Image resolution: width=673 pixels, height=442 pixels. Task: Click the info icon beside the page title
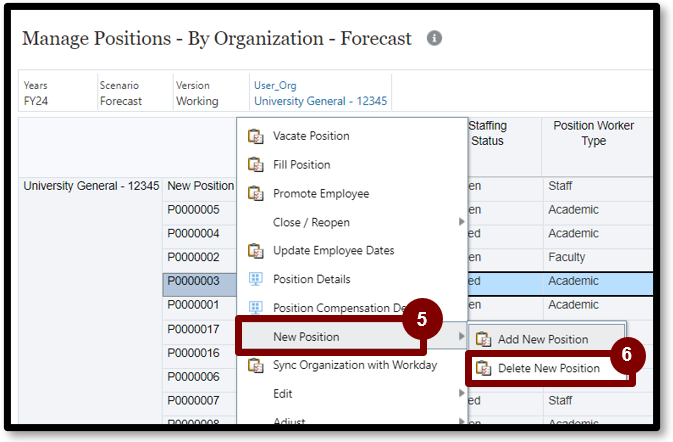[x=434, y=38]
